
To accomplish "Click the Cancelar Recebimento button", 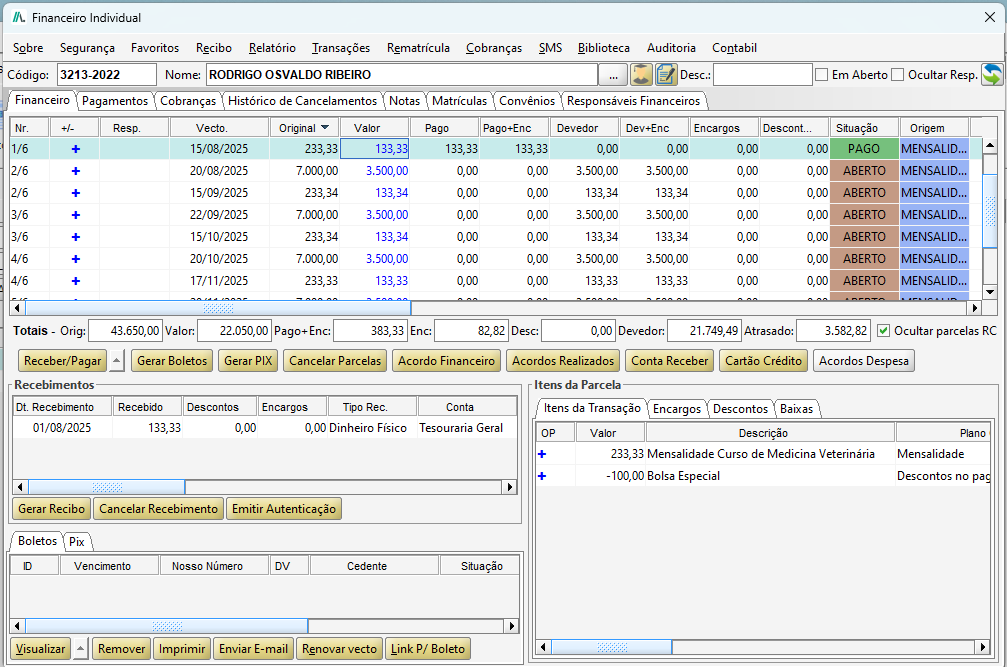I will [x=159, y=508].
